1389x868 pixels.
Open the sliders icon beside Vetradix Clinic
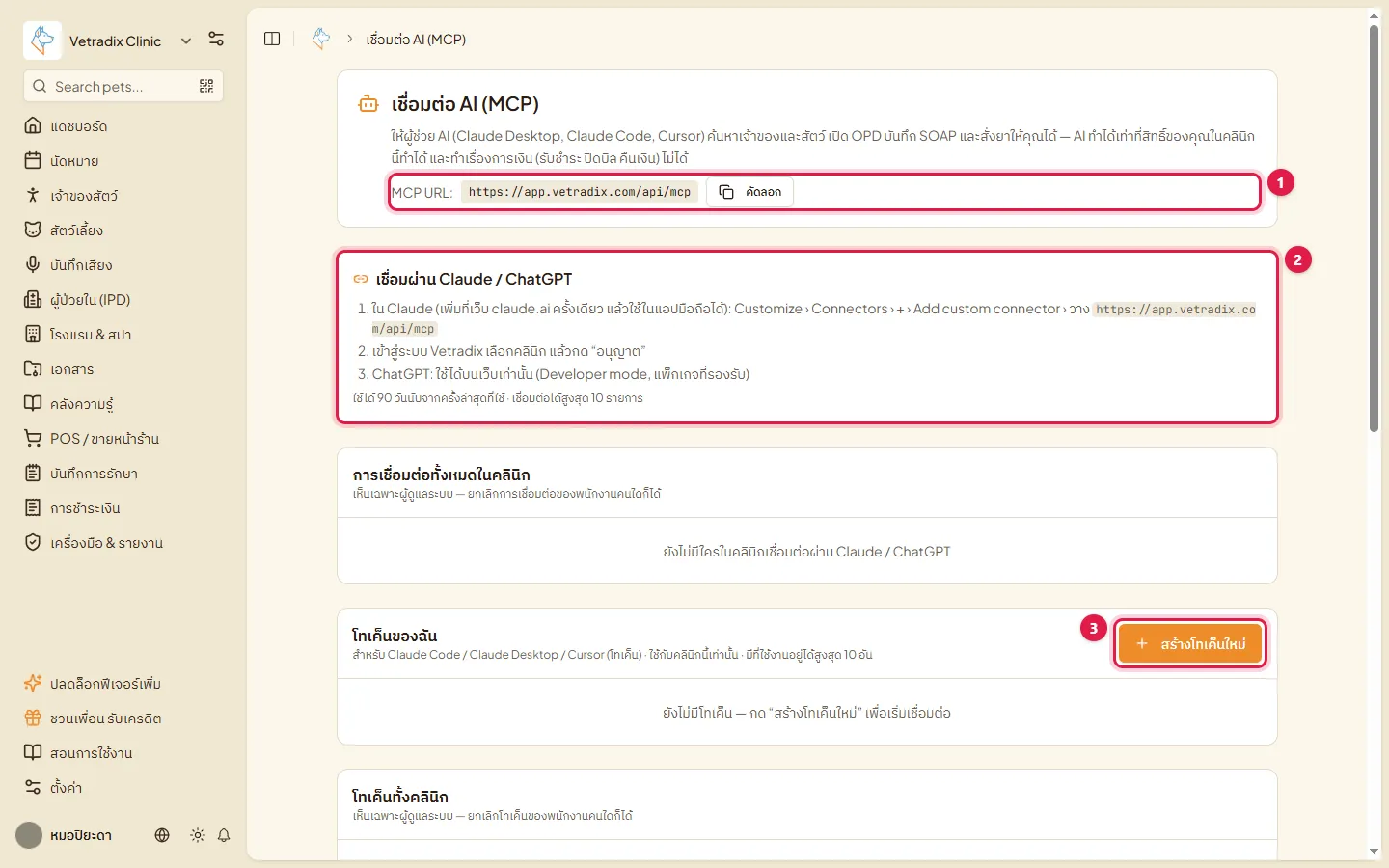(216, 40)
